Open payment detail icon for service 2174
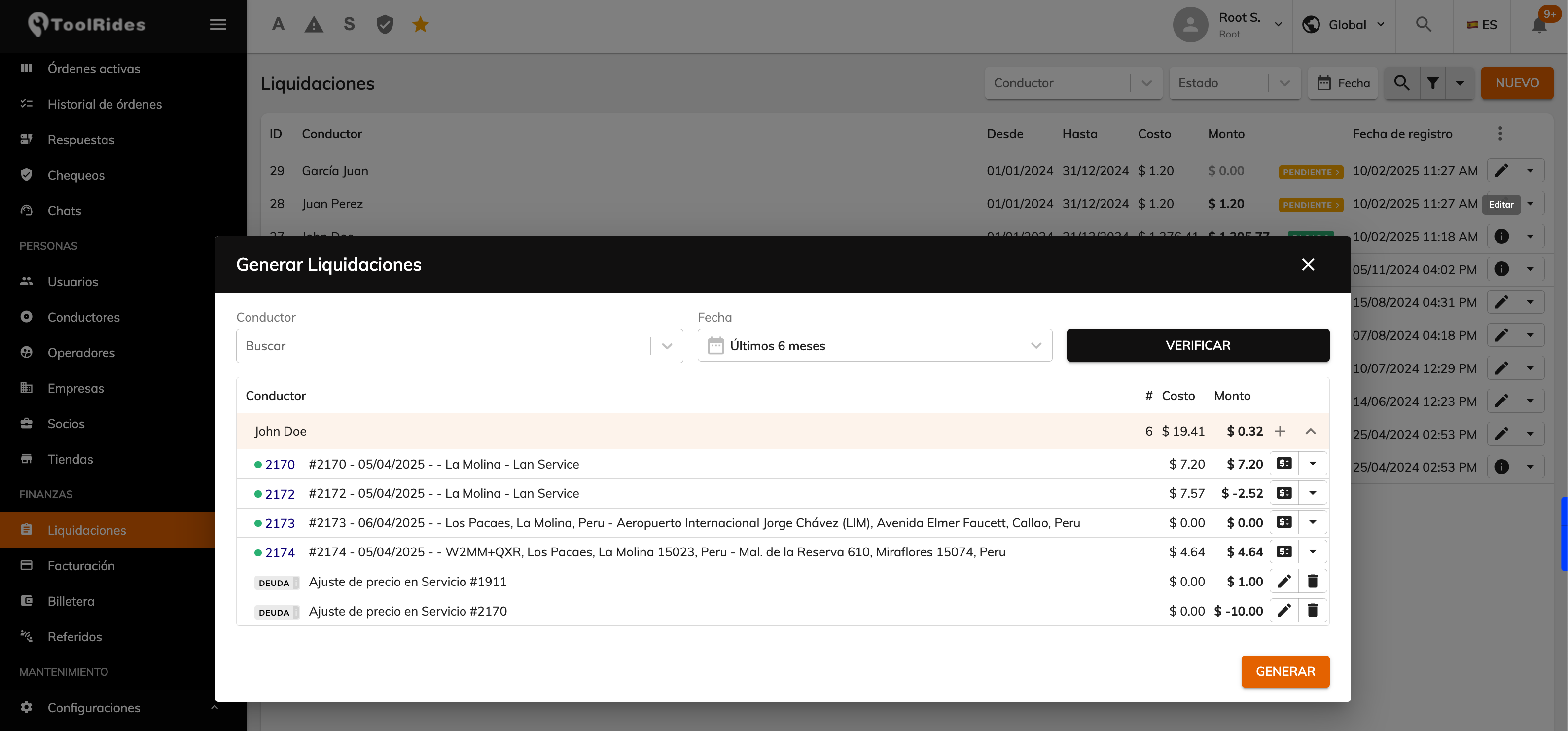 [1284, 551]
